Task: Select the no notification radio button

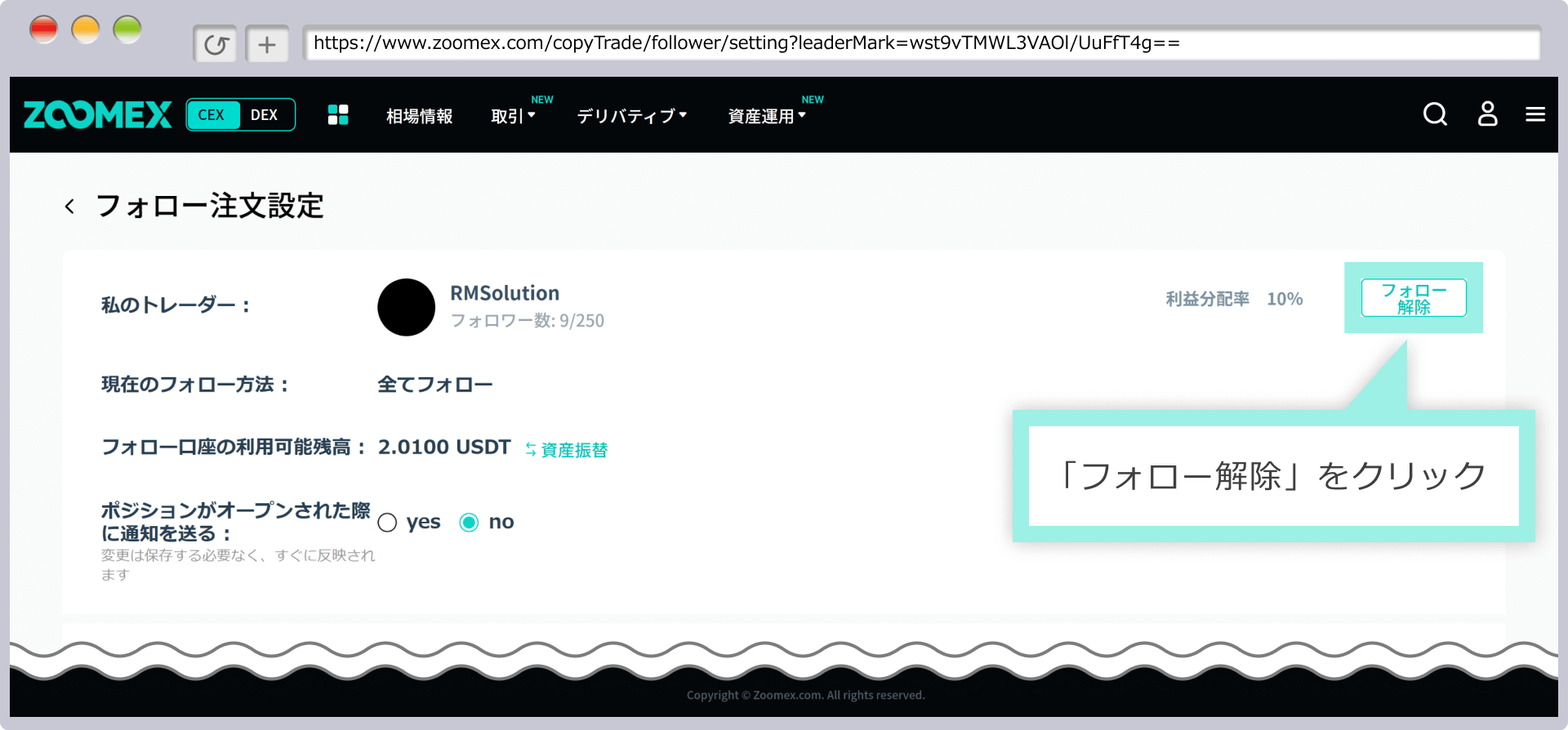Action: pyautogui.click(x=469, y=523)
